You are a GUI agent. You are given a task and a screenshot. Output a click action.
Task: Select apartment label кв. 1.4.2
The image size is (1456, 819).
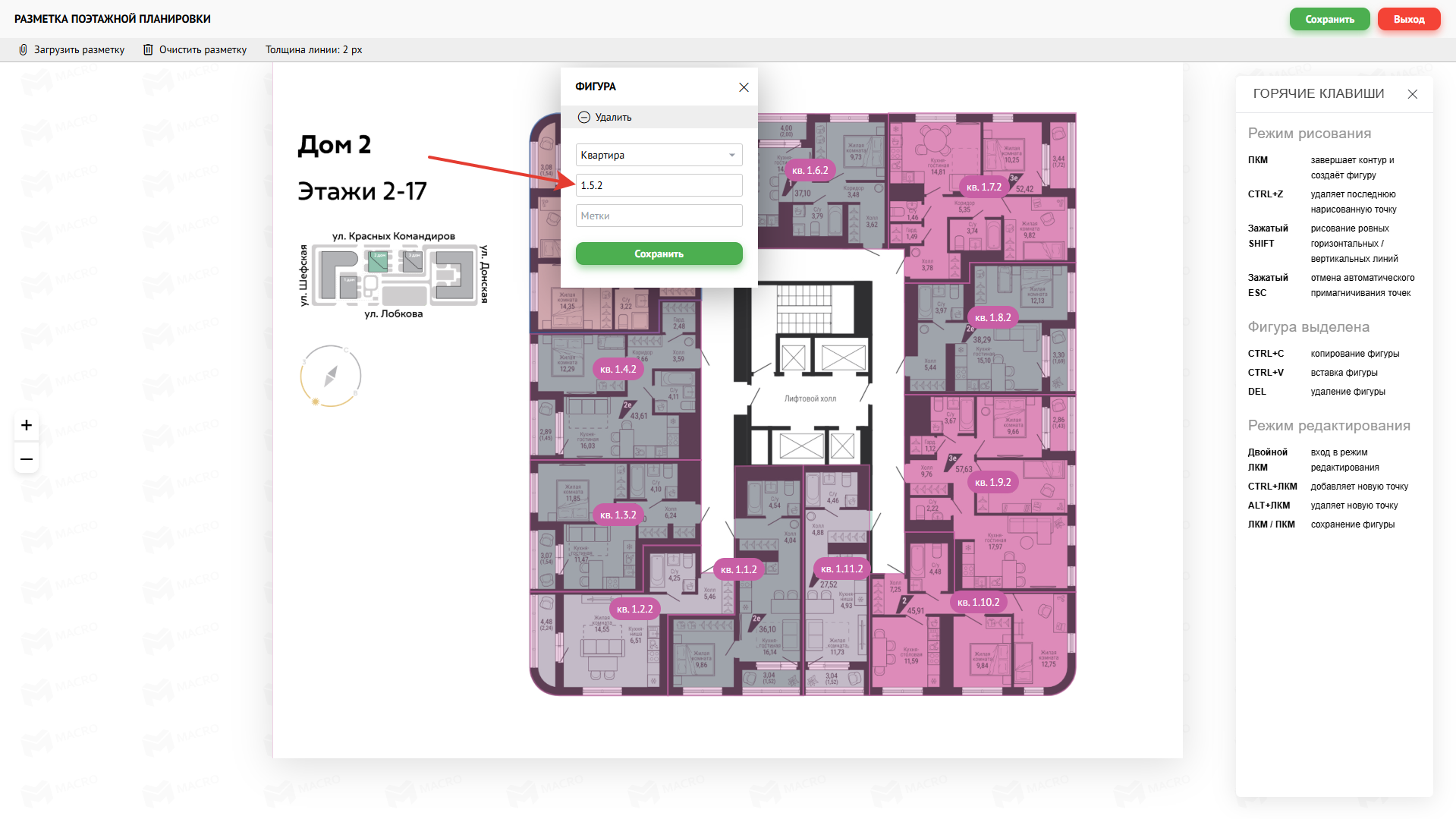point(618,370)
